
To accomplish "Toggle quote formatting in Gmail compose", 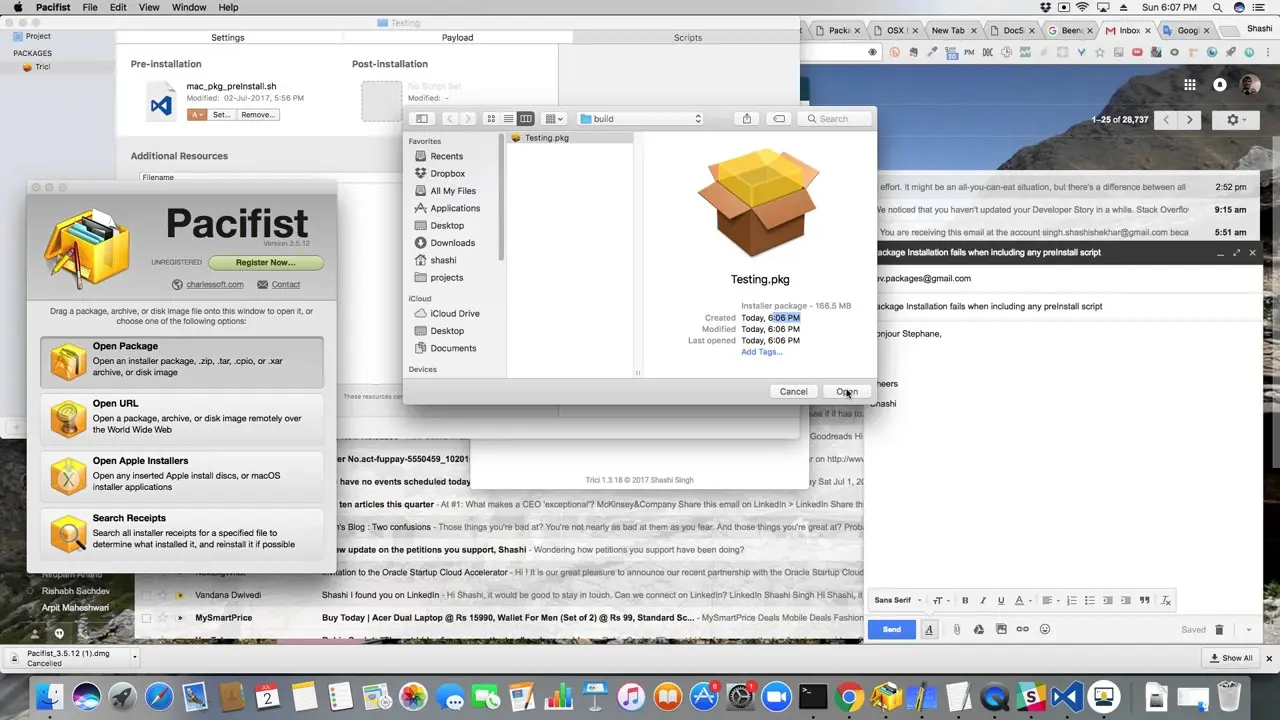I will click(1145, 600).
